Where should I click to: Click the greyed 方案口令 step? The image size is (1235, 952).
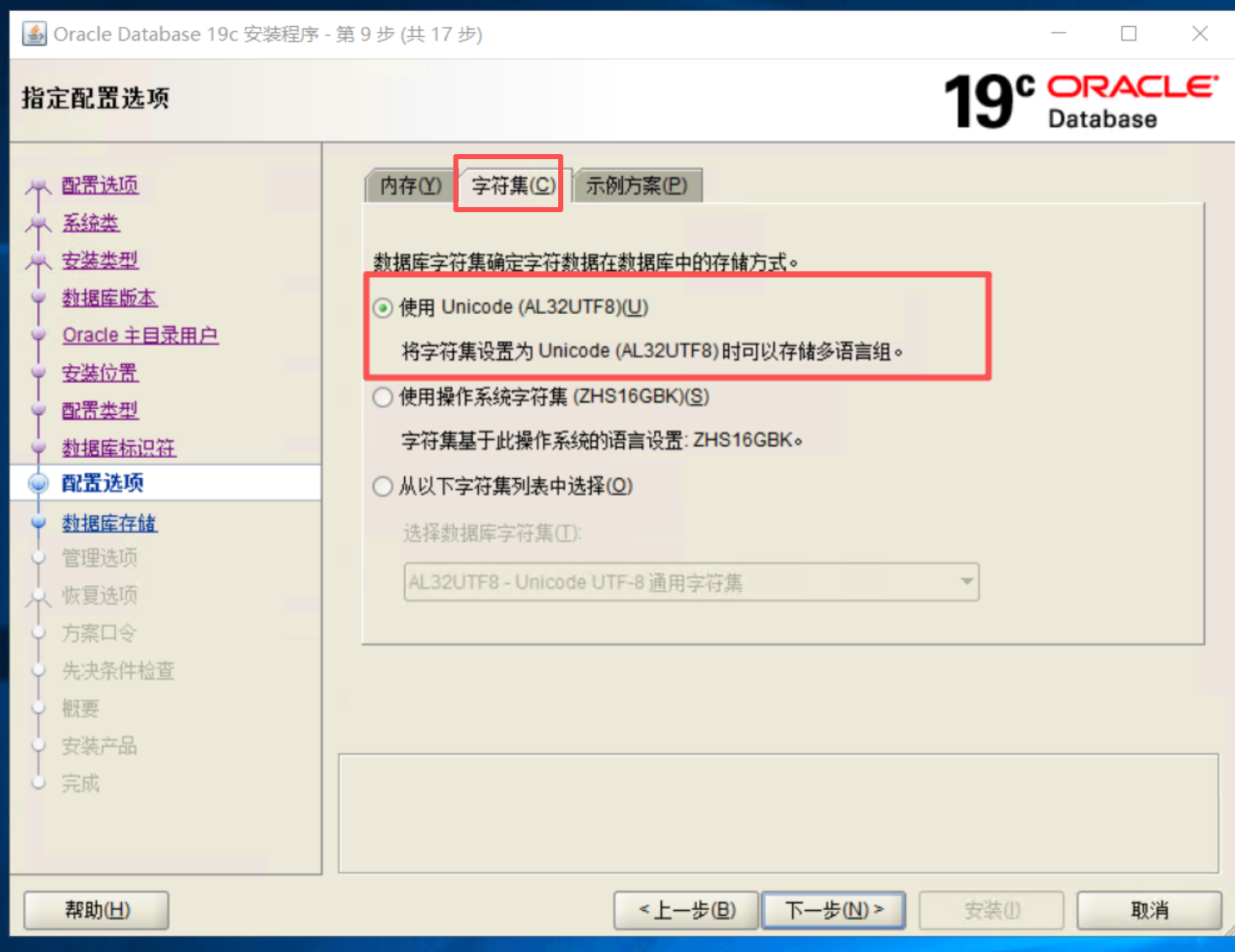pos(98,633)
